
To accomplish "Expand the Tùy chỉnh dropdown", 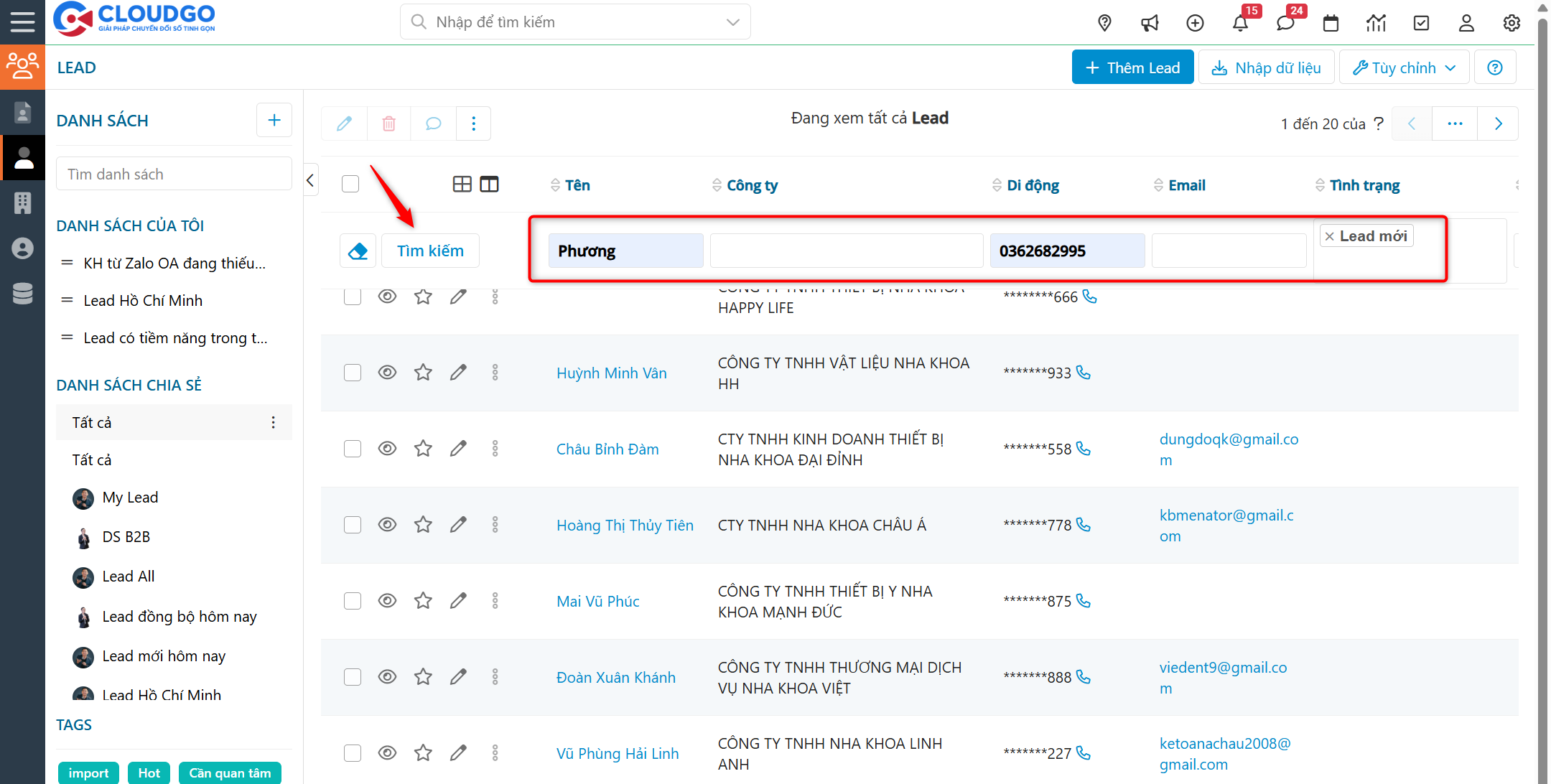I will [x=1404, y=67].
